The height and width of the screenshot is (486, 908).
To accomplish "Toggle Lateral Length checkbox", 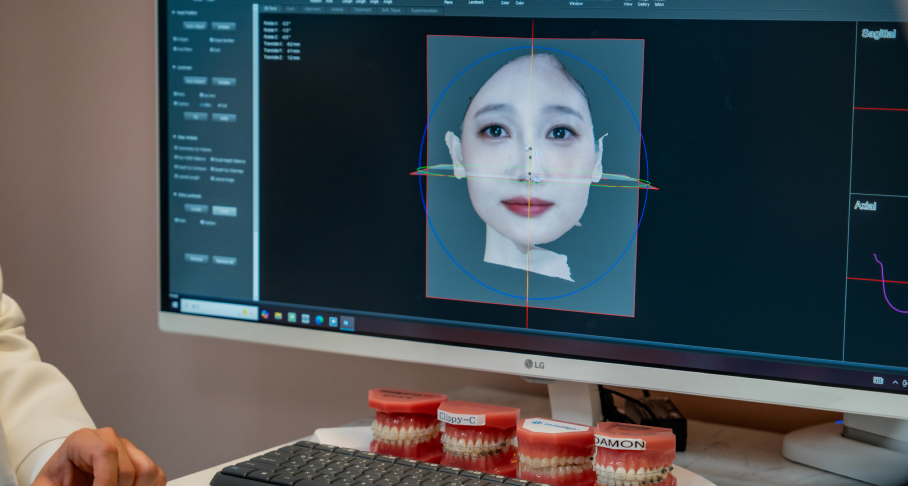I will pyautogui.click(x=187, y=177).
